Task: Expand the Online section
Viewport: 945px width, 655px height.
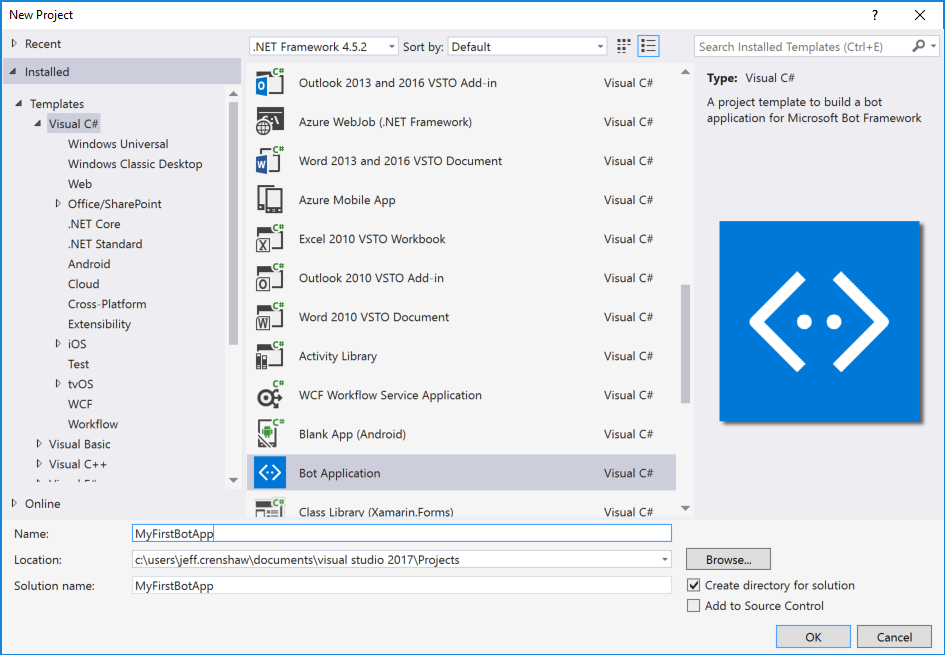Action: pos(14,503)
